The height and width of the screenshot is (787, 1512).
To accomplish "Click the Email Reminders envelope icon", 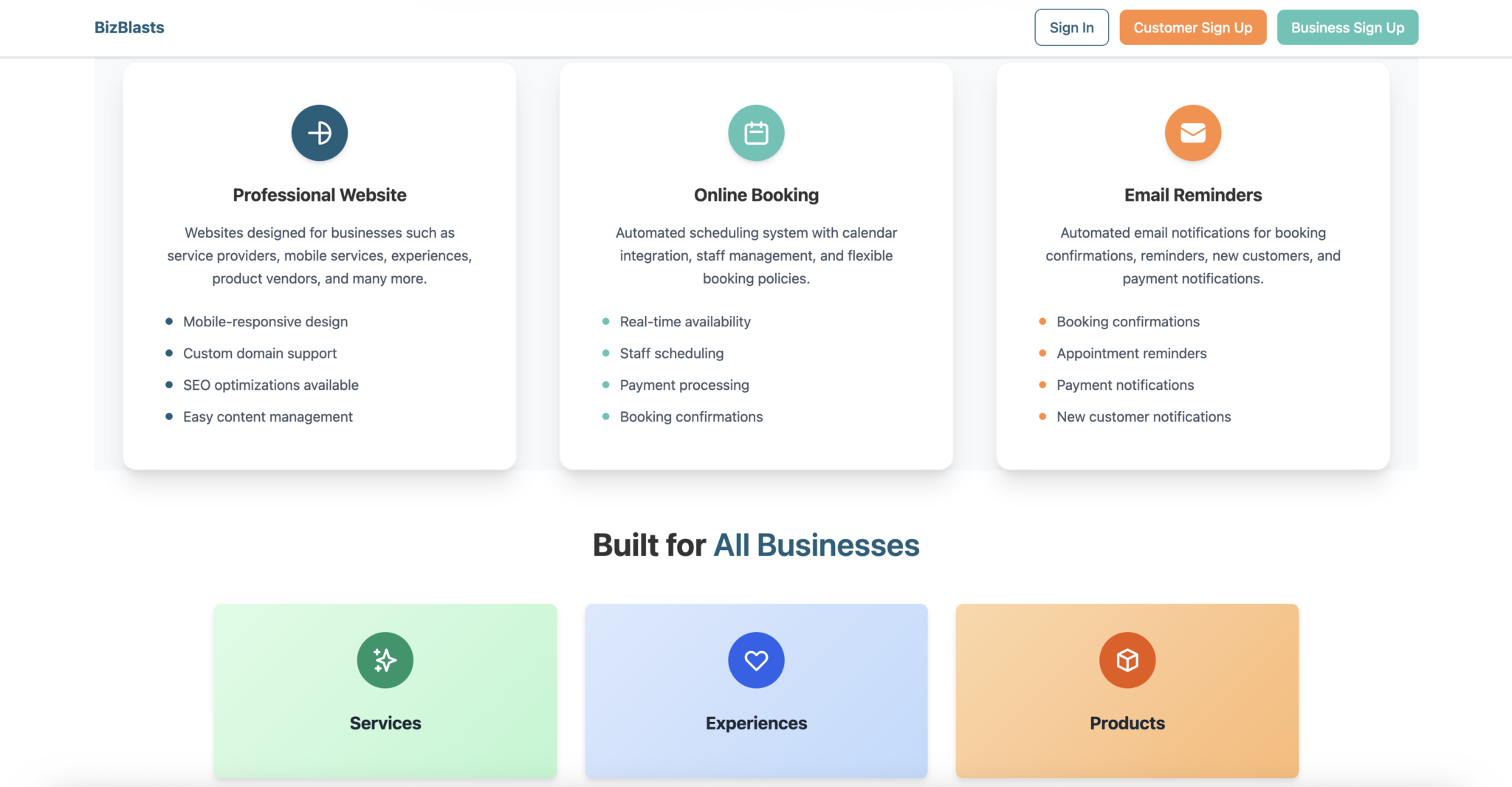I will [x=1192, y=133].
